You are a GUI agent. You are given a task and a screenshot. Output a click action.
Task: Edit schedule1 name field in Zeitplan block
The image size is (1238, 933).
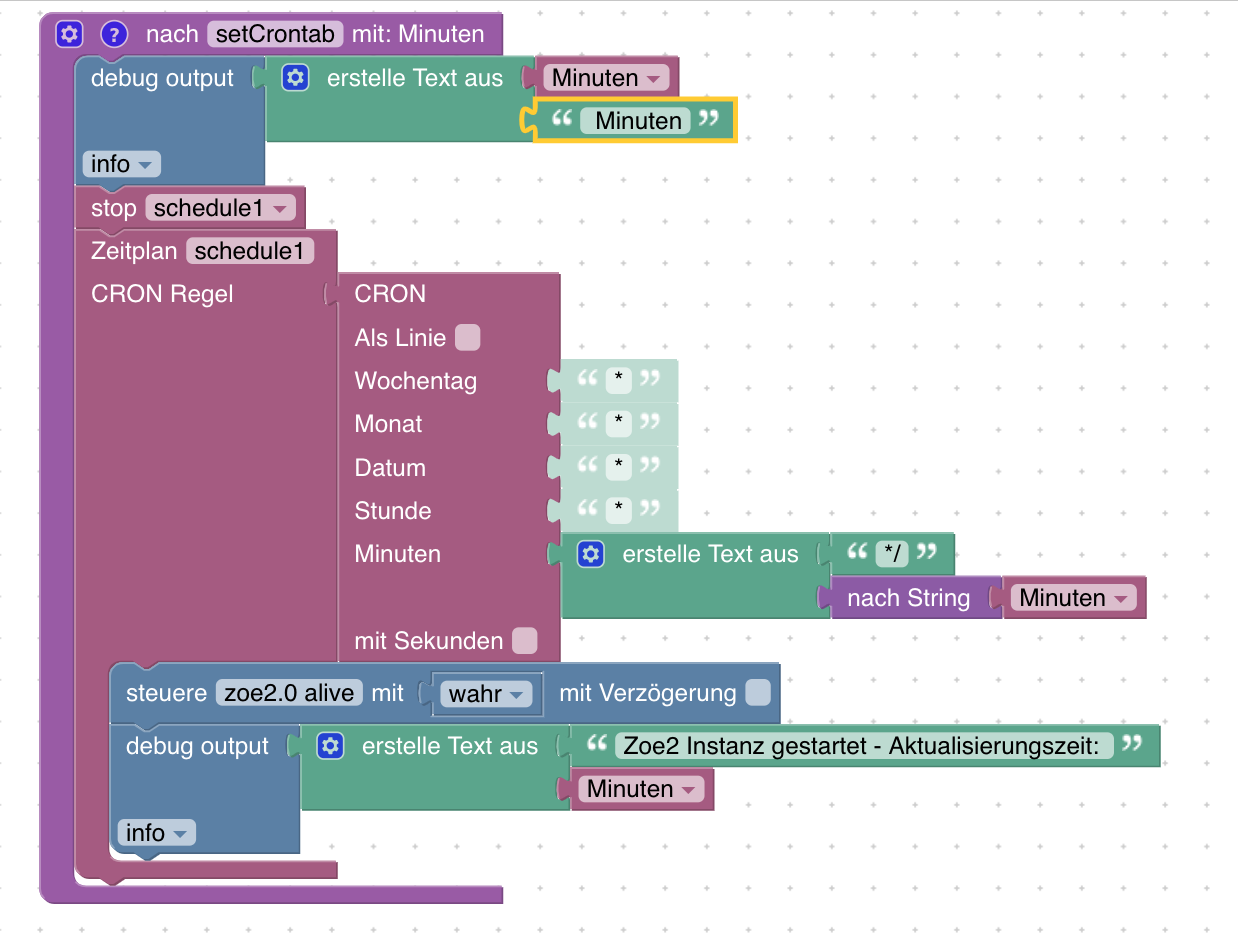pos(249,251)
